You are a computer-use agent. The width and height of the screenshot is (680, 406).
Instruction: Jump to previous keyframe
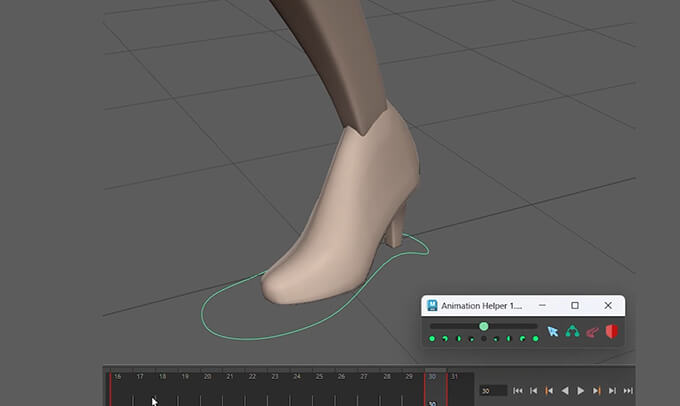[x=549, y=391]
